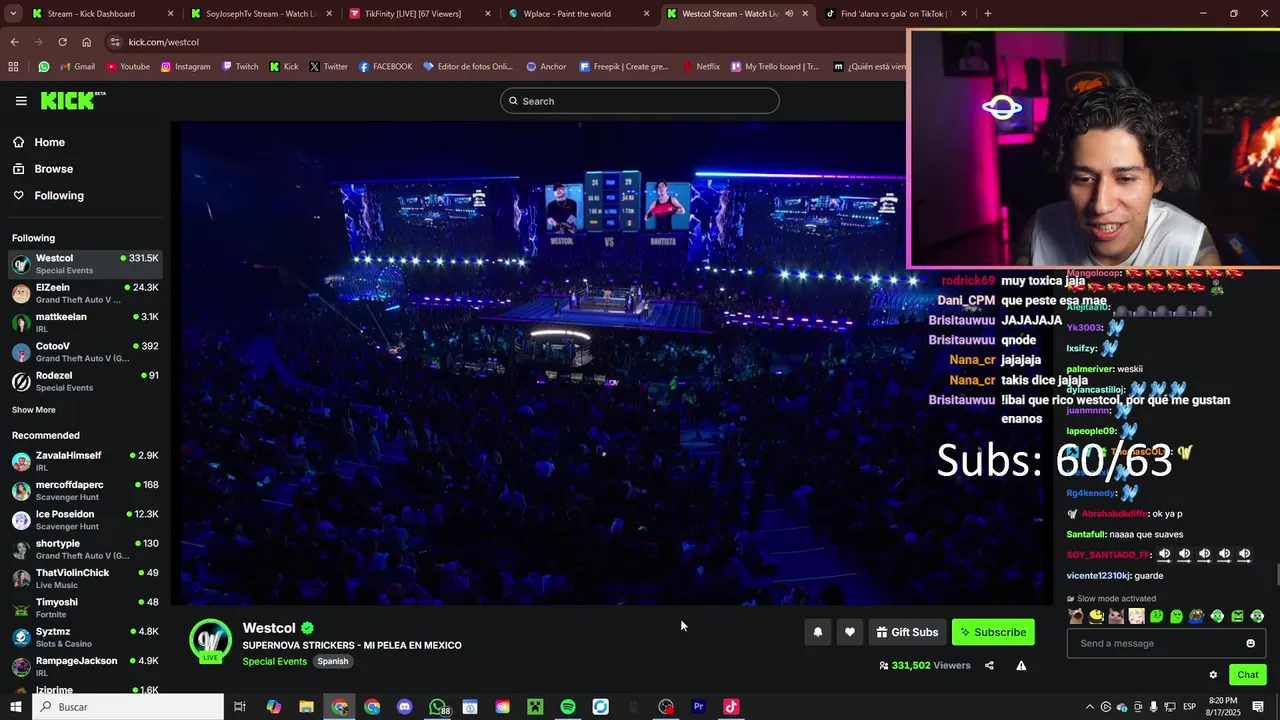This screenshot has width=1280, height=720.
Task: Open Spotify from the taskbar
Action: tap(568, 707)
